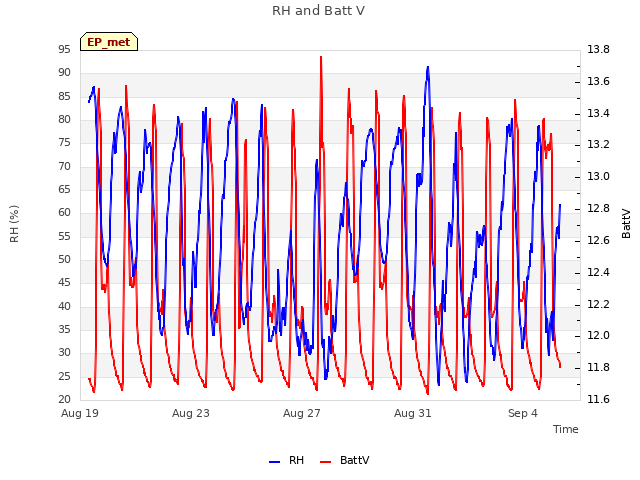Click the 'BattV' right axis label
Viewport: 640px width, 480px height.
(626, 224)
